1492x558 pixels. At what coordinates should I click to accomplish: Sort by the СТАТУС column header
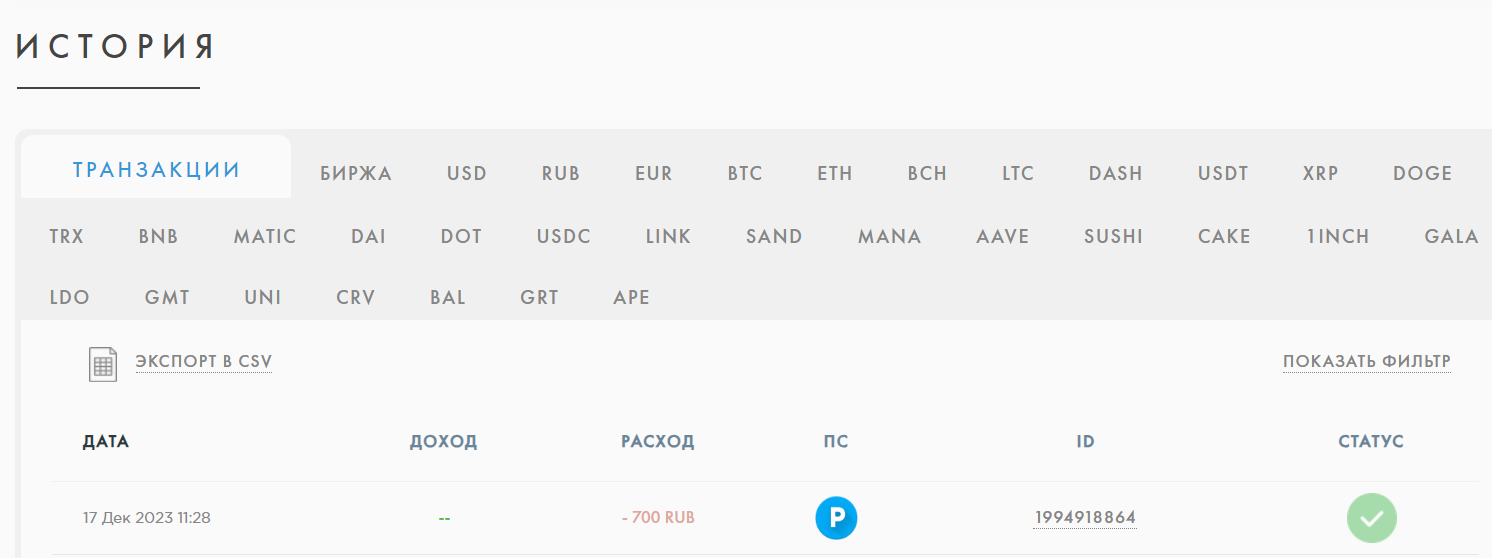1371,441
